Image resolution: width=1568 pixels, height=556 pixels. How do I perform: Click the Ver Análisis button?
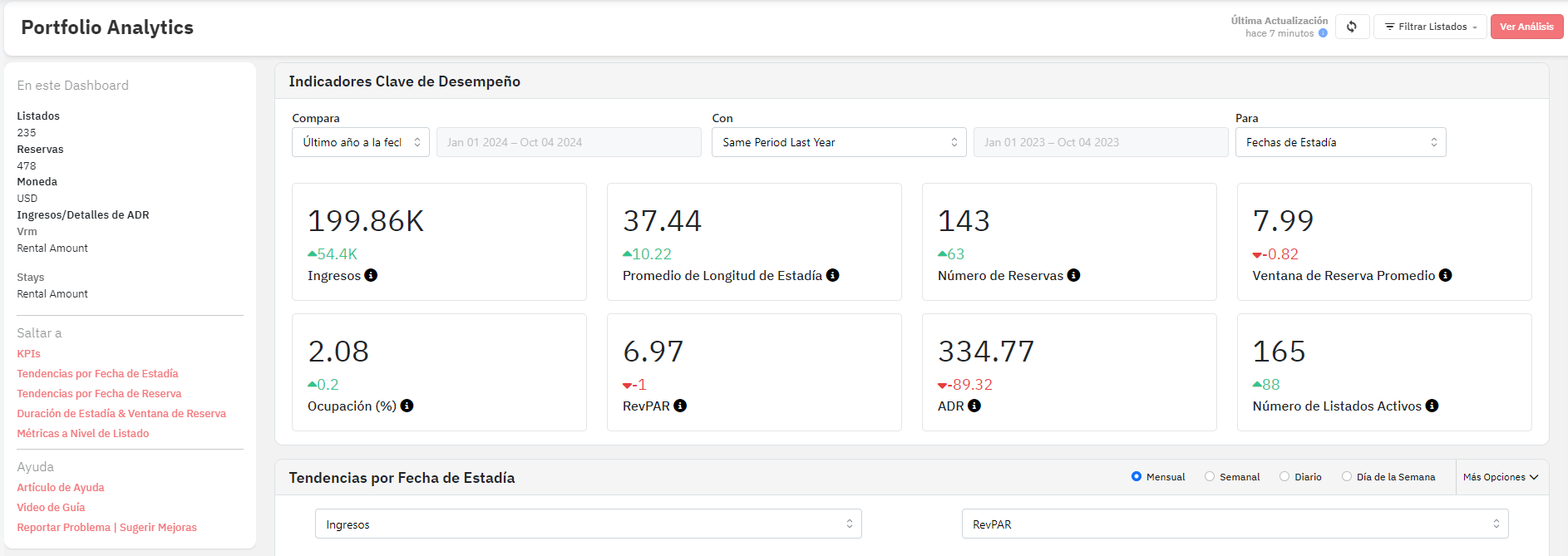[1526, 27]
